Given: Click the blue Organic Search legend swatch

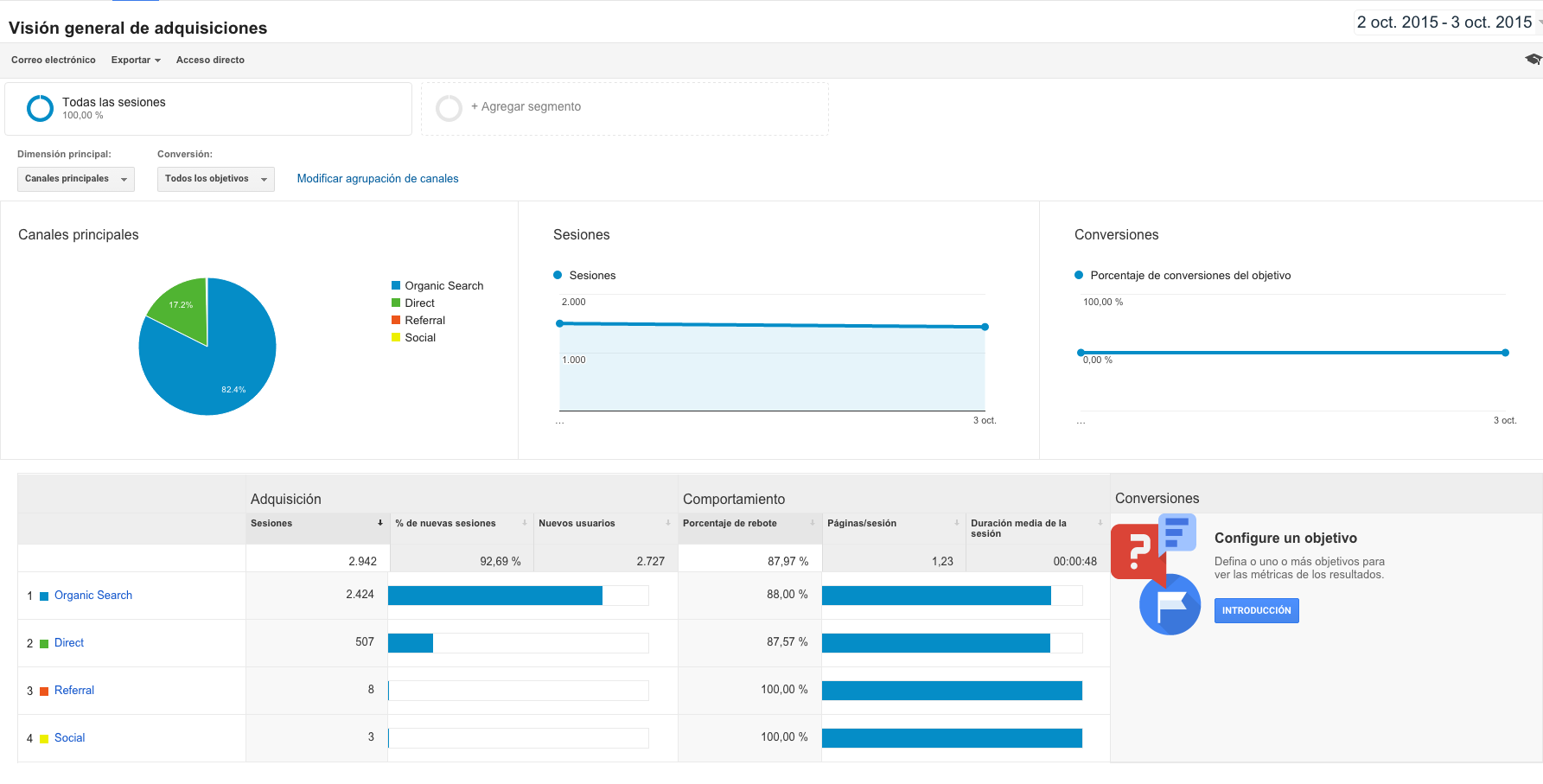Looking at the screenshot, I should click(396, 285).
